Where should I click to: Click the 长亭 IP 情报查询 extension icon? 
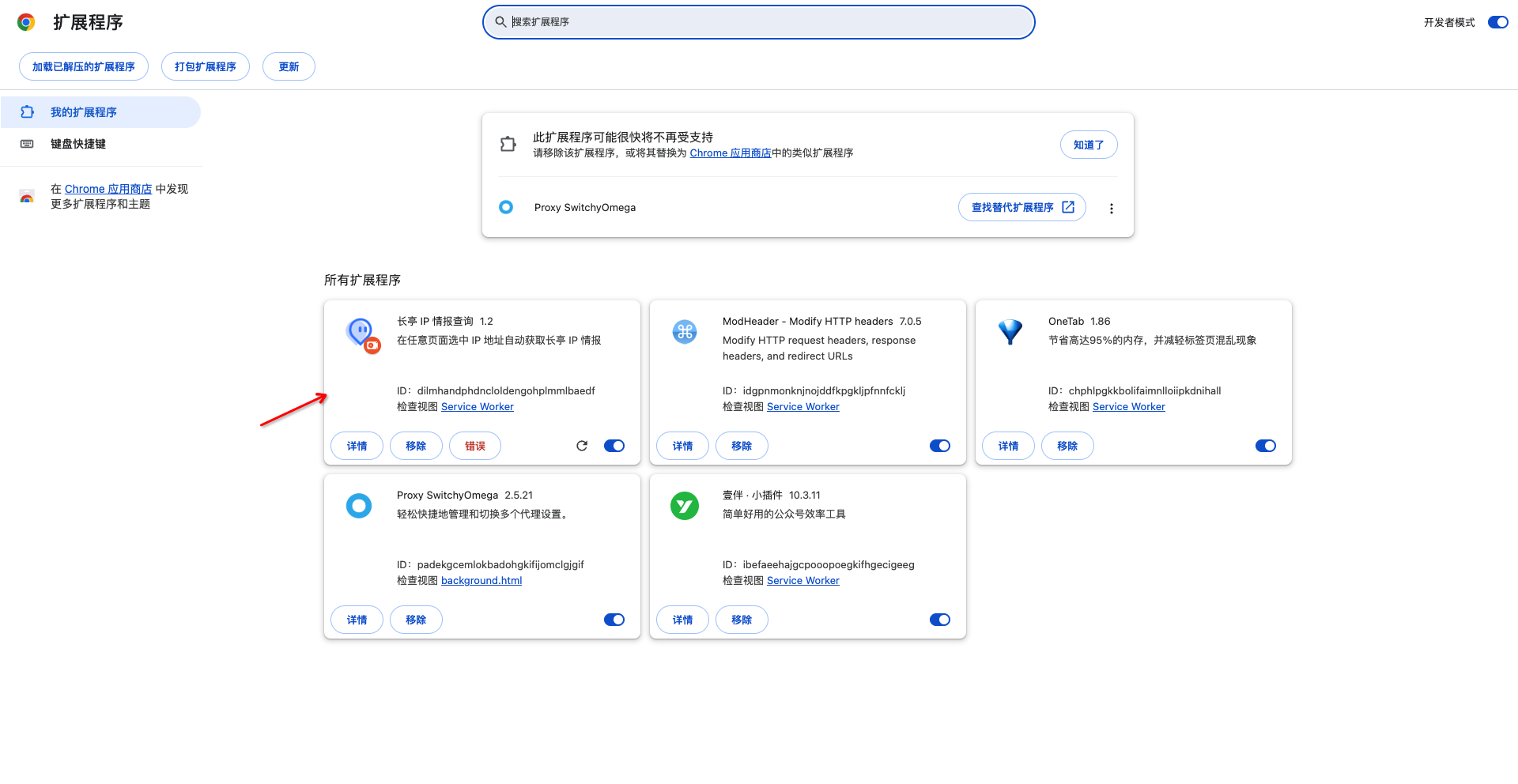pyautogui.click(x=362, y=334)
